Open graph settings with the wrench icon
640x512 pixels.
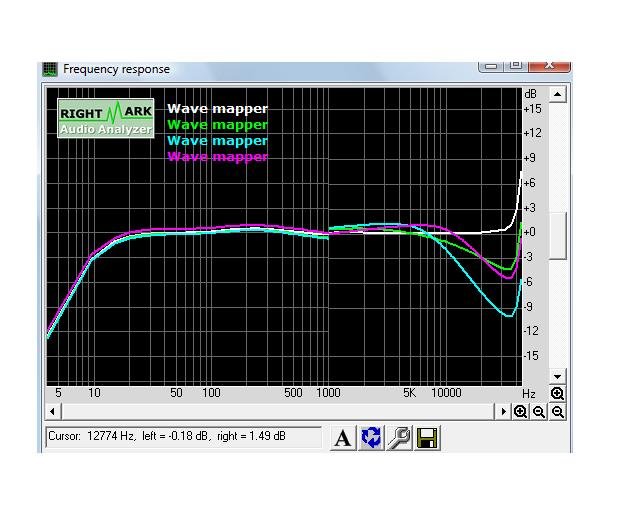coord(399,438)
